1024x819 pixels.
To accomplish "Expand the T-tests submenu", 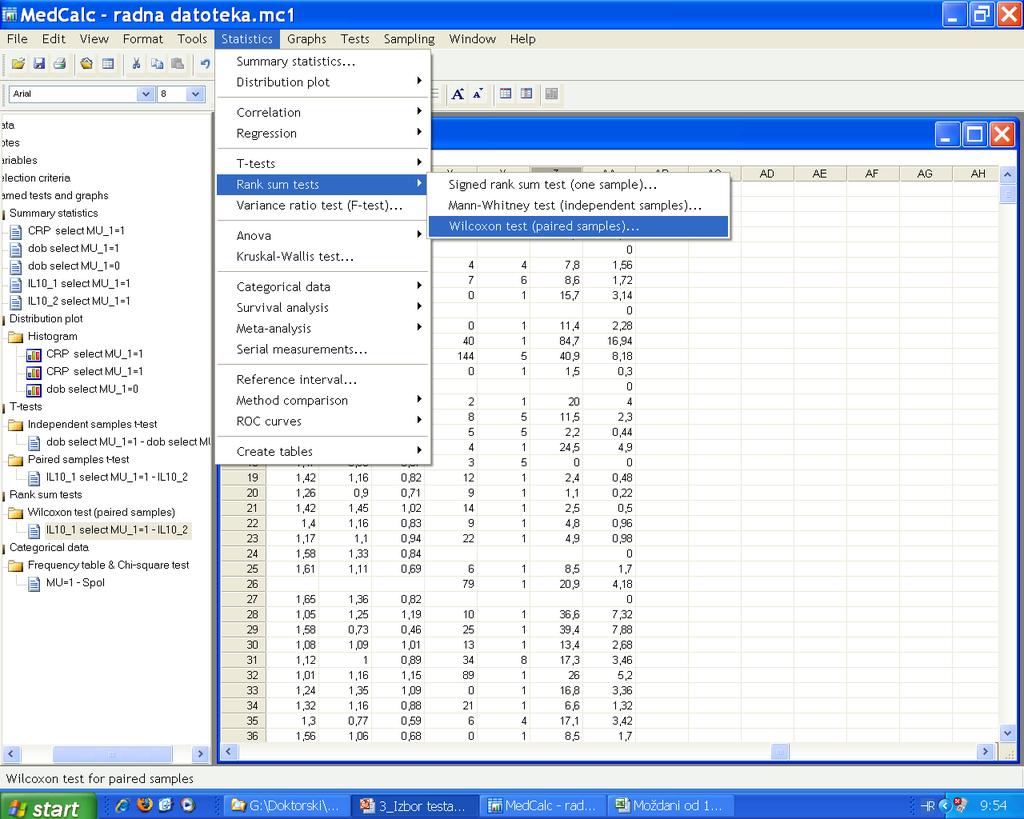I will (x=323, y=163).
